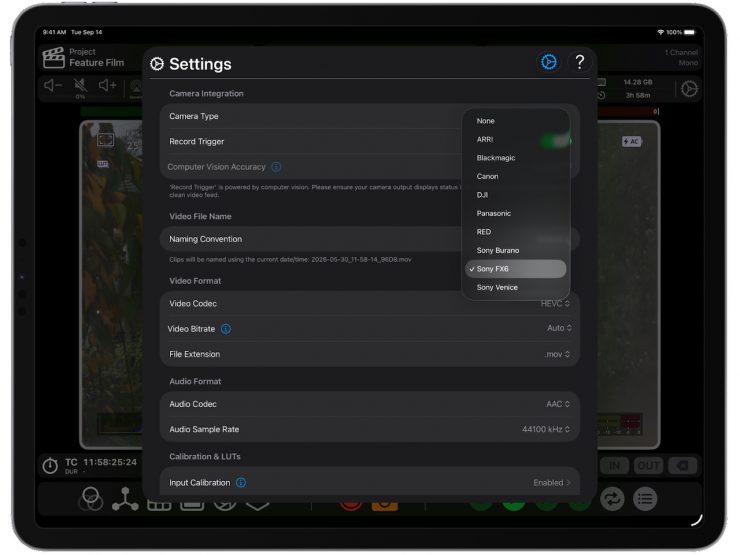Image resolution: width=740 pixels, height=555 pixels.
Task: Tap the timecode stopwatch icon
Action: pos(50,465)
